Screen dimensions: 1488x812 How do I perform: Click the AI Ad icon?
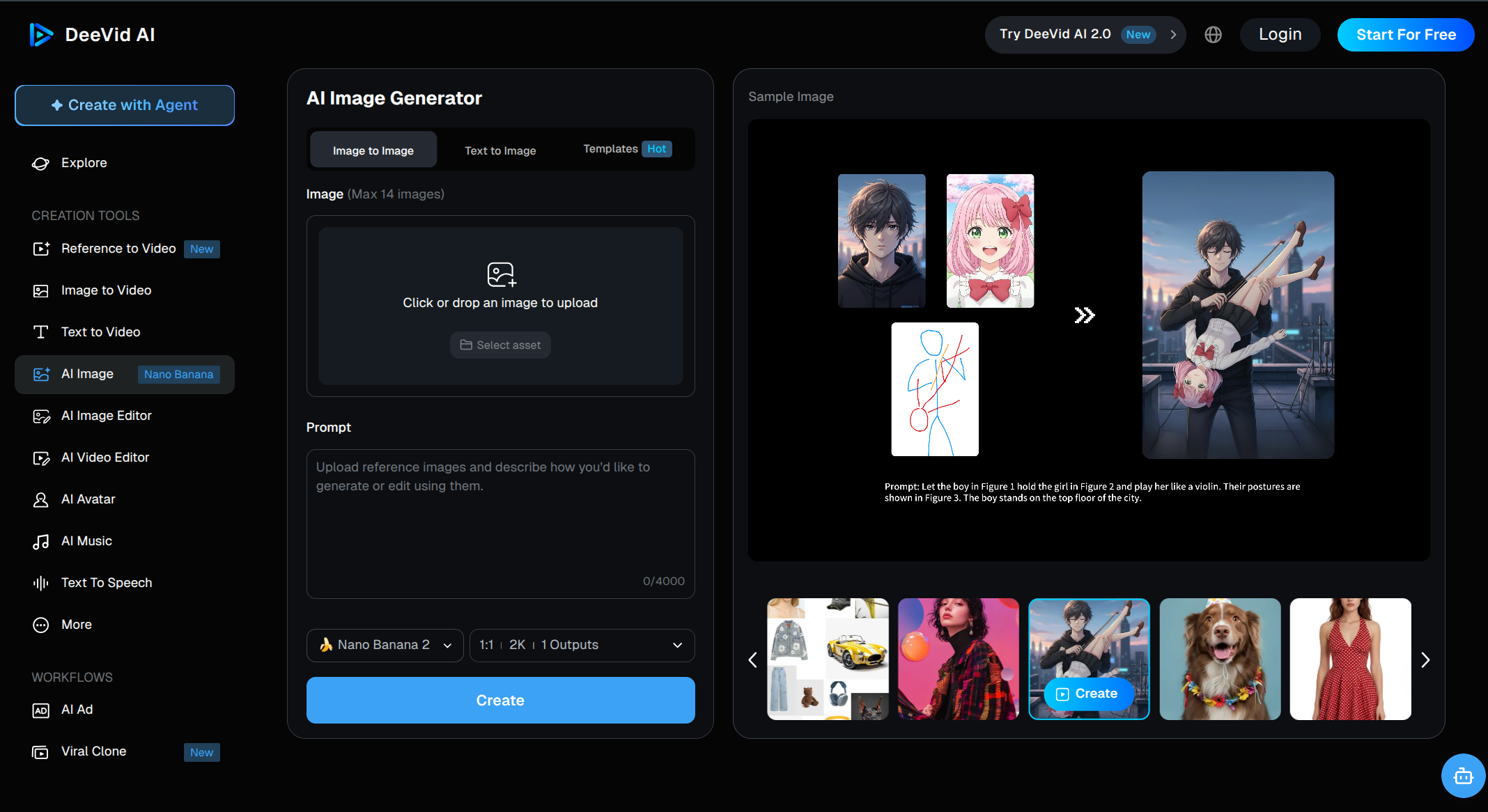pyautogui.click(x=41, y=710)
